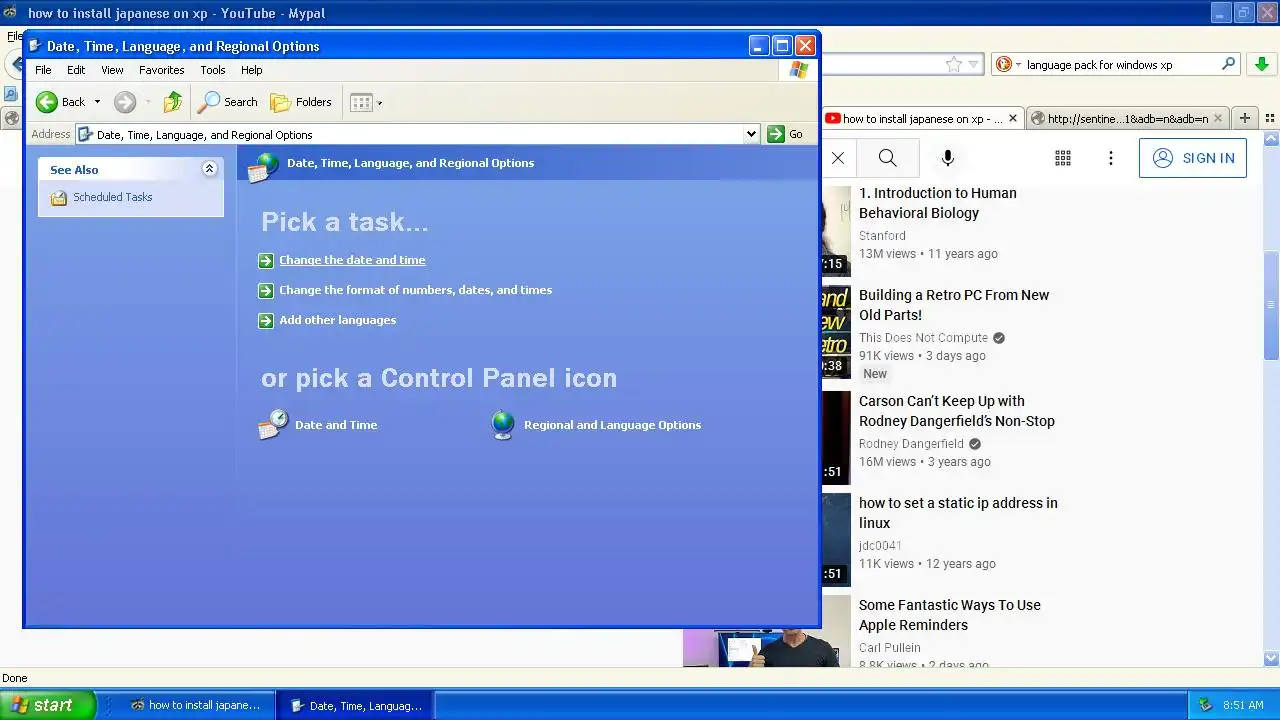Screen dimensions: 1280x720
Task: Click the greyed Forward arrow button
Action: coord(125,102)
